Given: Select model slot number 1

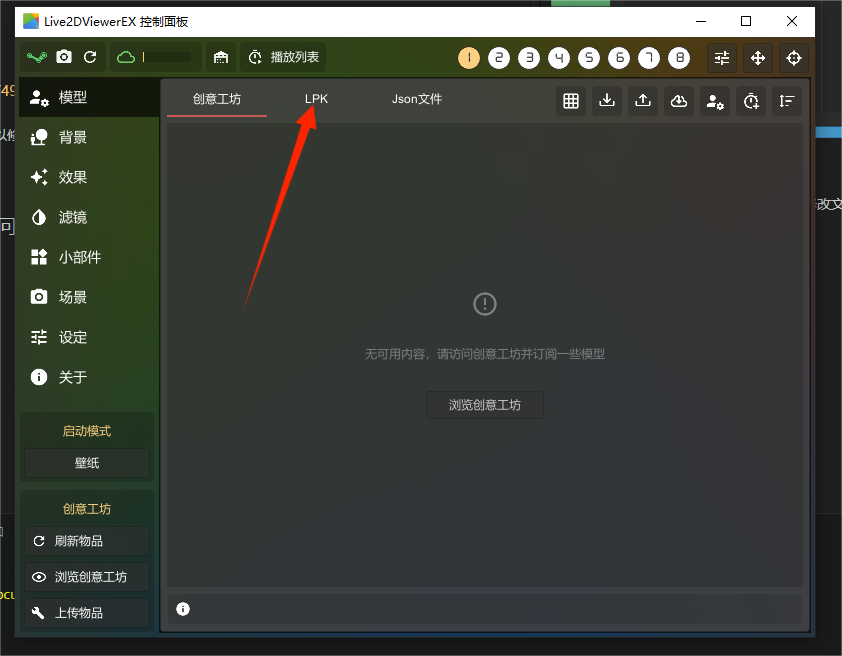Looking at the screenshot, I should click(x=469, y=58).
